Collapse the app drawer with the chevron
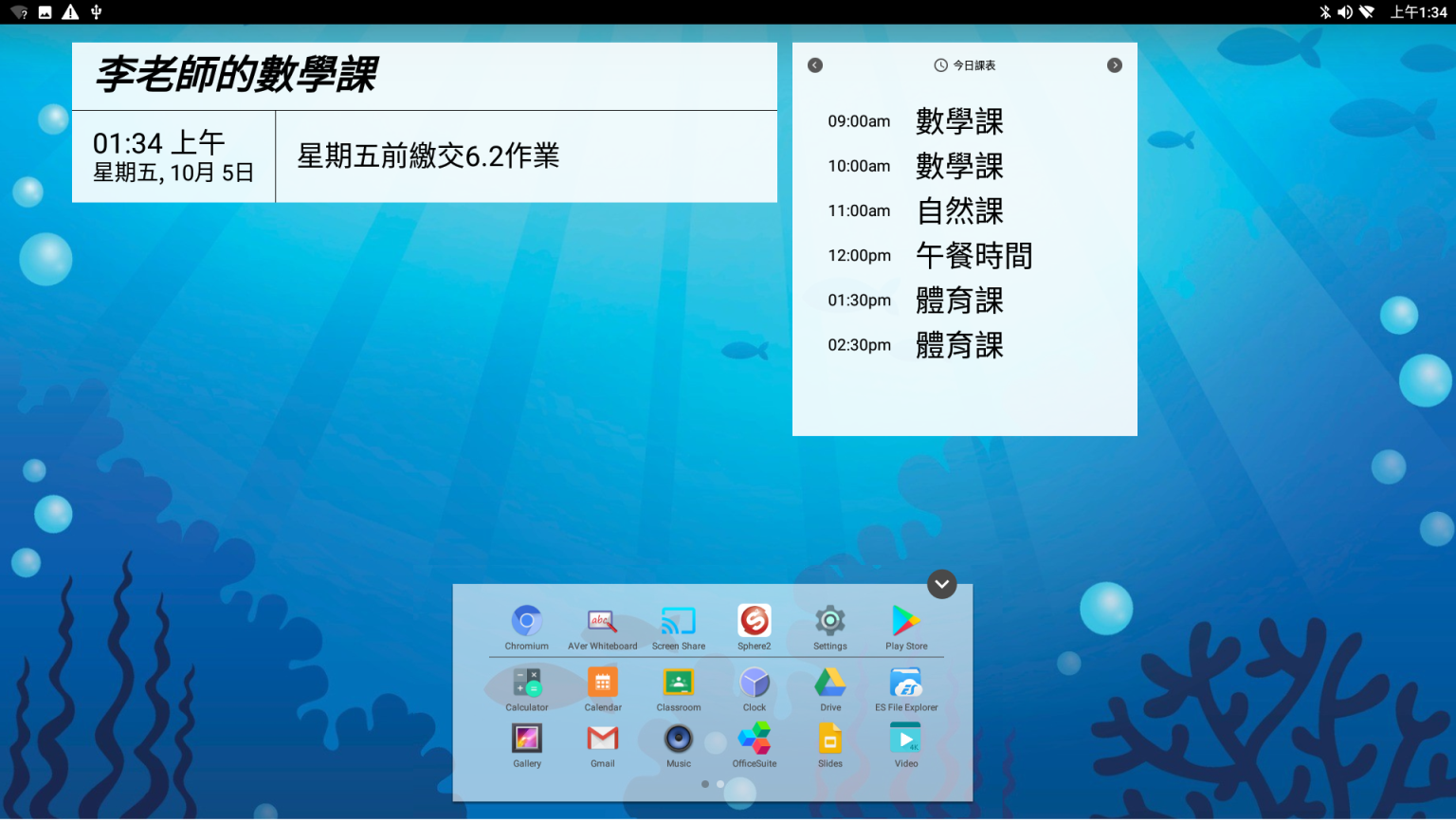 coord(942,584)
